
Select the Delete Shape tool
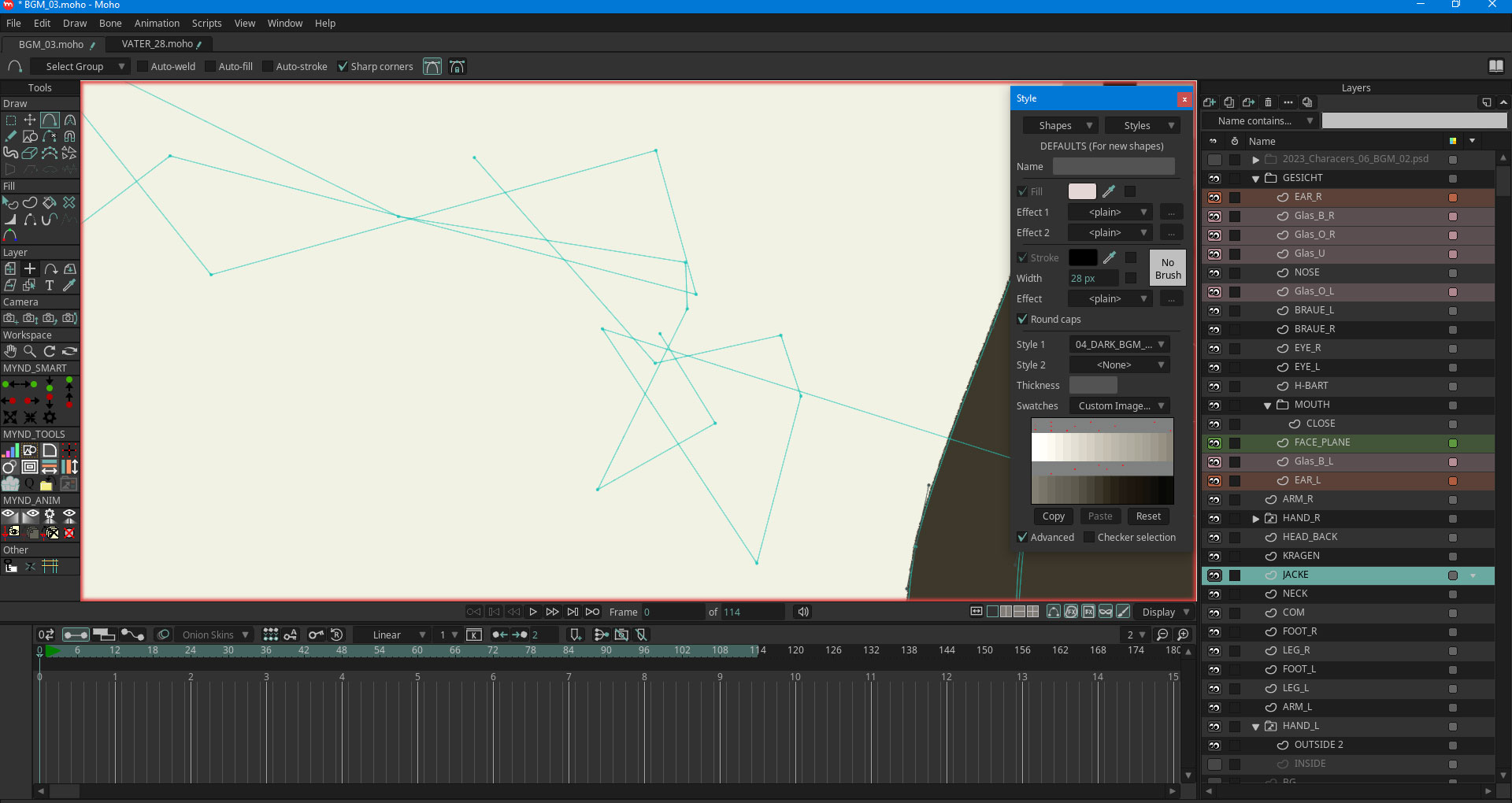click(x=69, y=203)
